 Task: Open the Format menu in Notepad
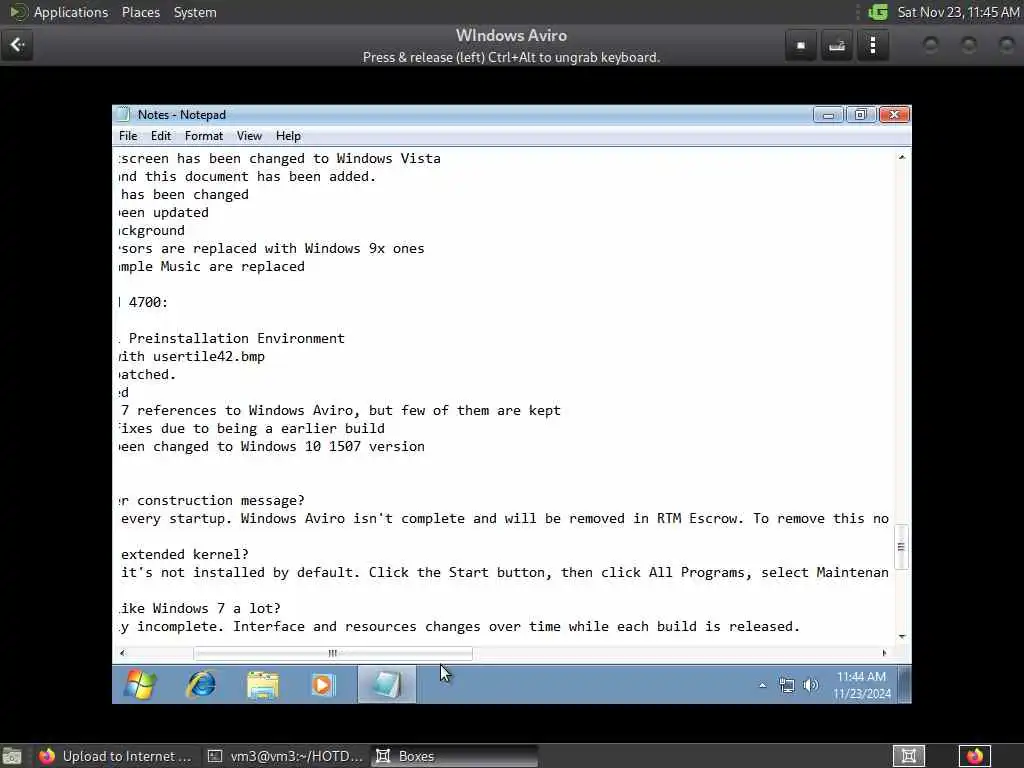(x=204, y=136)
